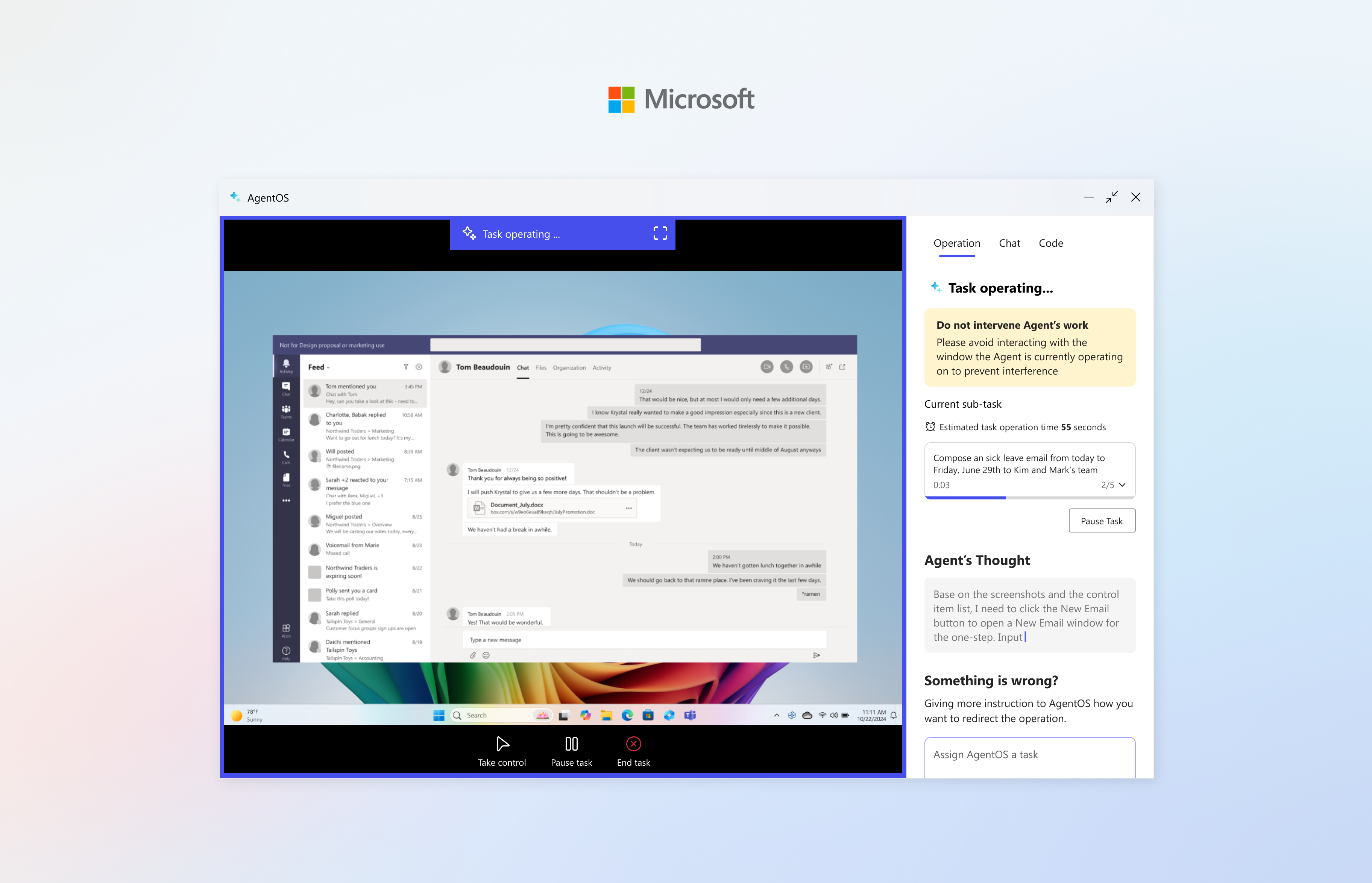The width and height of the screenshot is (1372, 883).
Task: Open Activity in the Teams sidebar
Action: coord(286,366)
